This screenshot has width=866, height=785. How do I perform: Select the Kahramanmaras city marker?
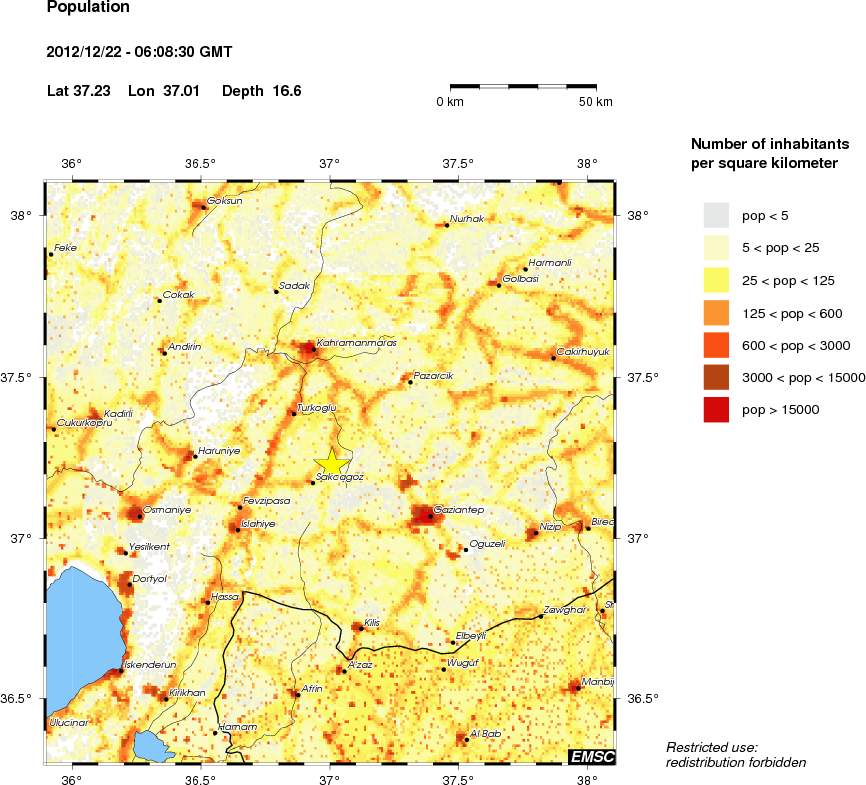pos(313,349)
